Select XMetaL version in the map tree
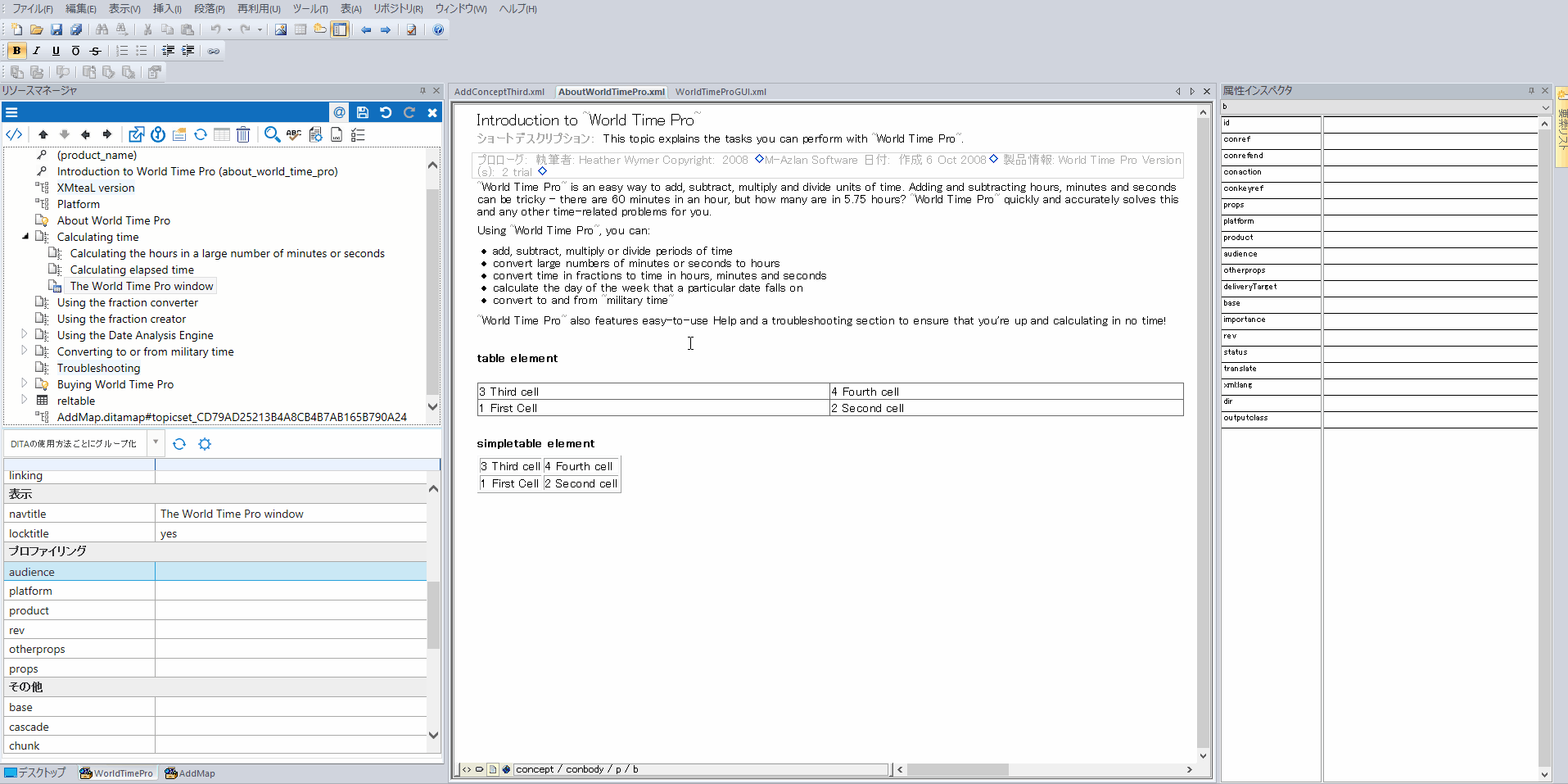 (96, 188)
